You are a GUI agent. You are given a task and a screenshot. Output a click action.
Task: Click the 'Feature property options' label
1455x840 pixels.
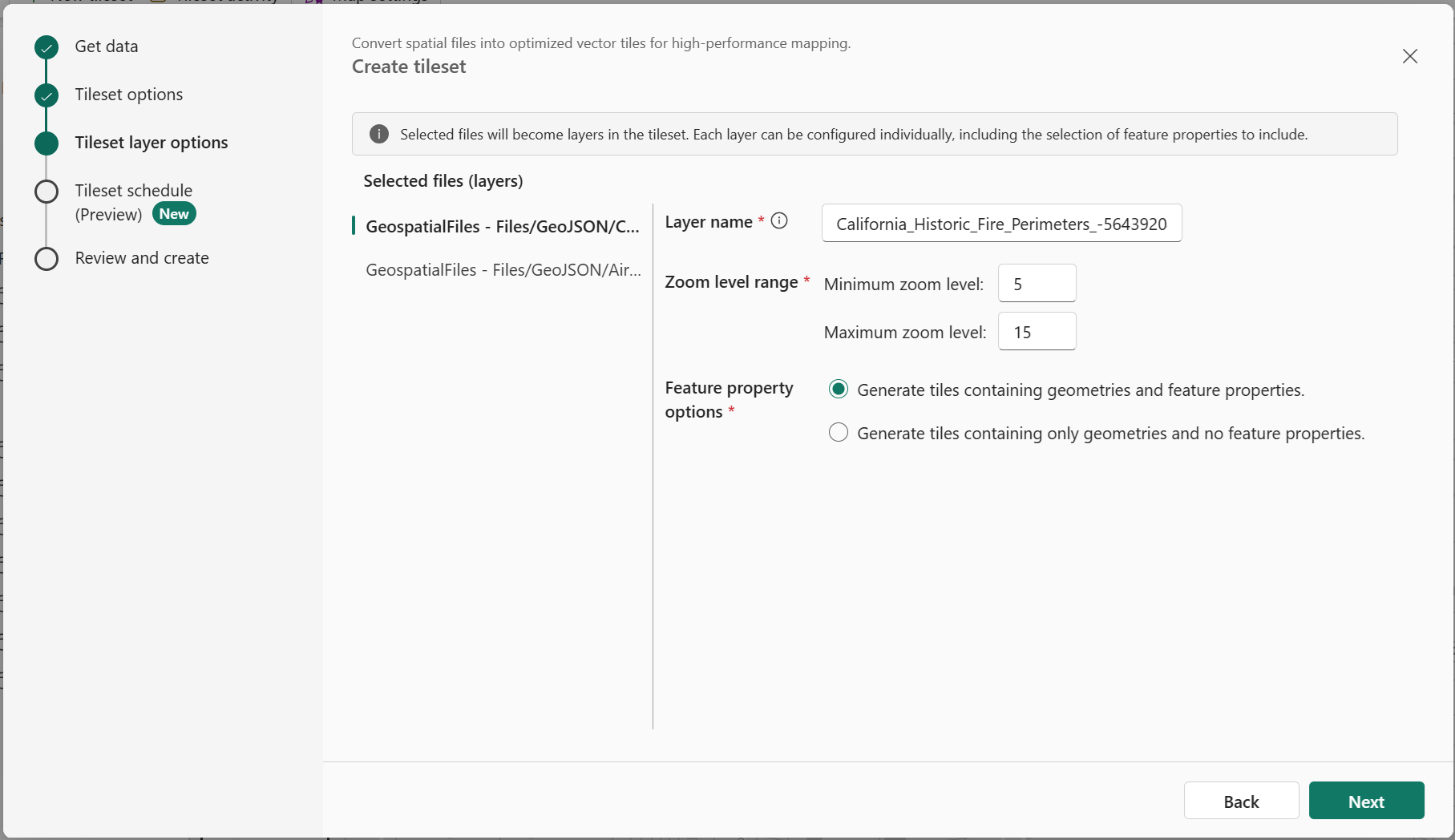pos(729,400)
